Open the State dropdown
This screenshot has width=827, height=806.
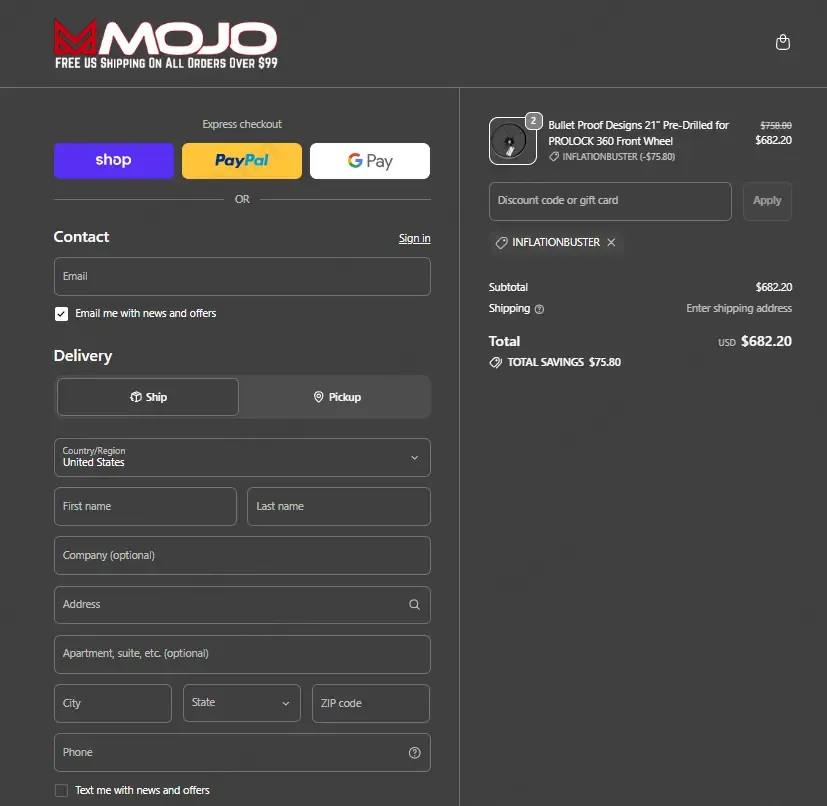[x=242, y=703]
